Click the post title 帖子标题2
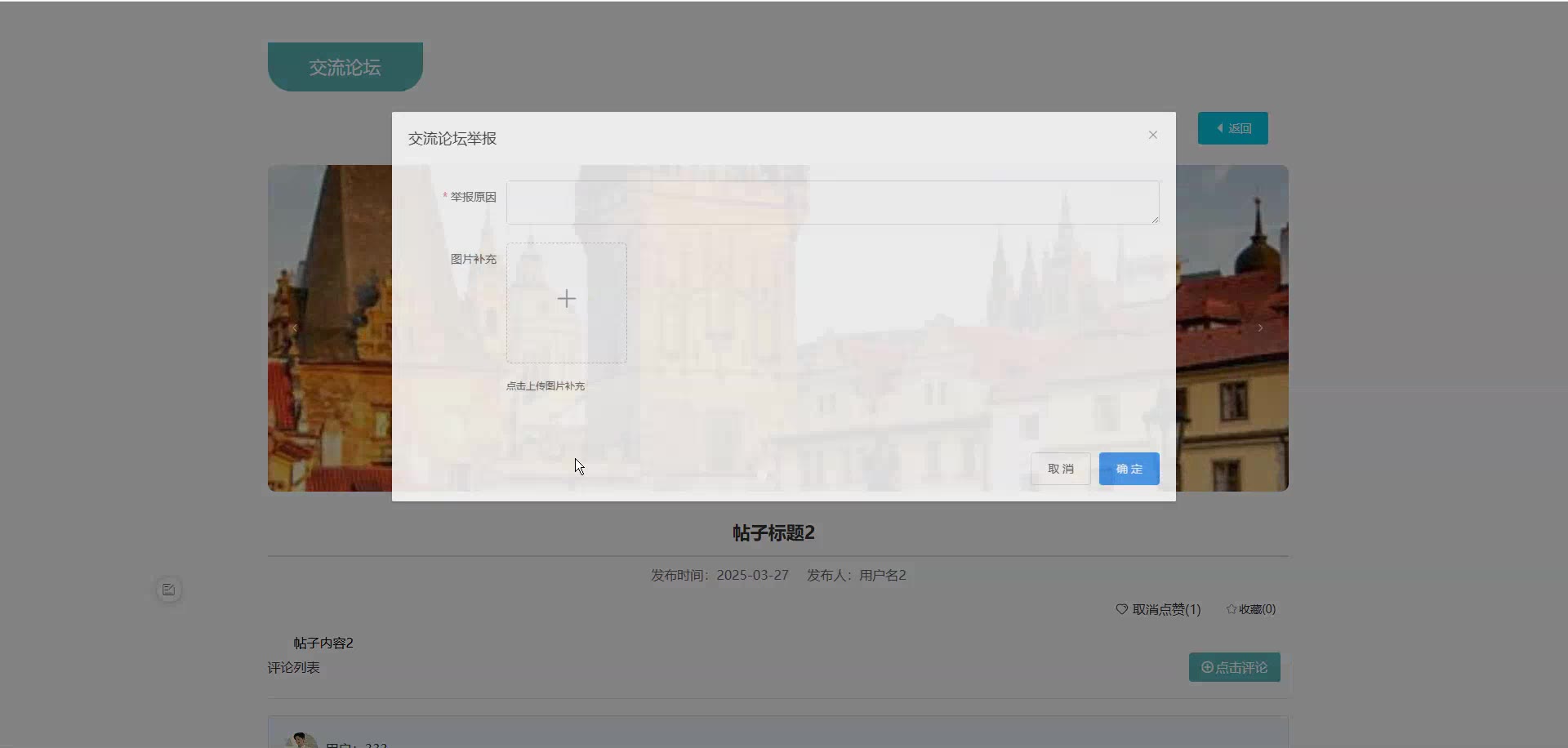 pos(773,533)
